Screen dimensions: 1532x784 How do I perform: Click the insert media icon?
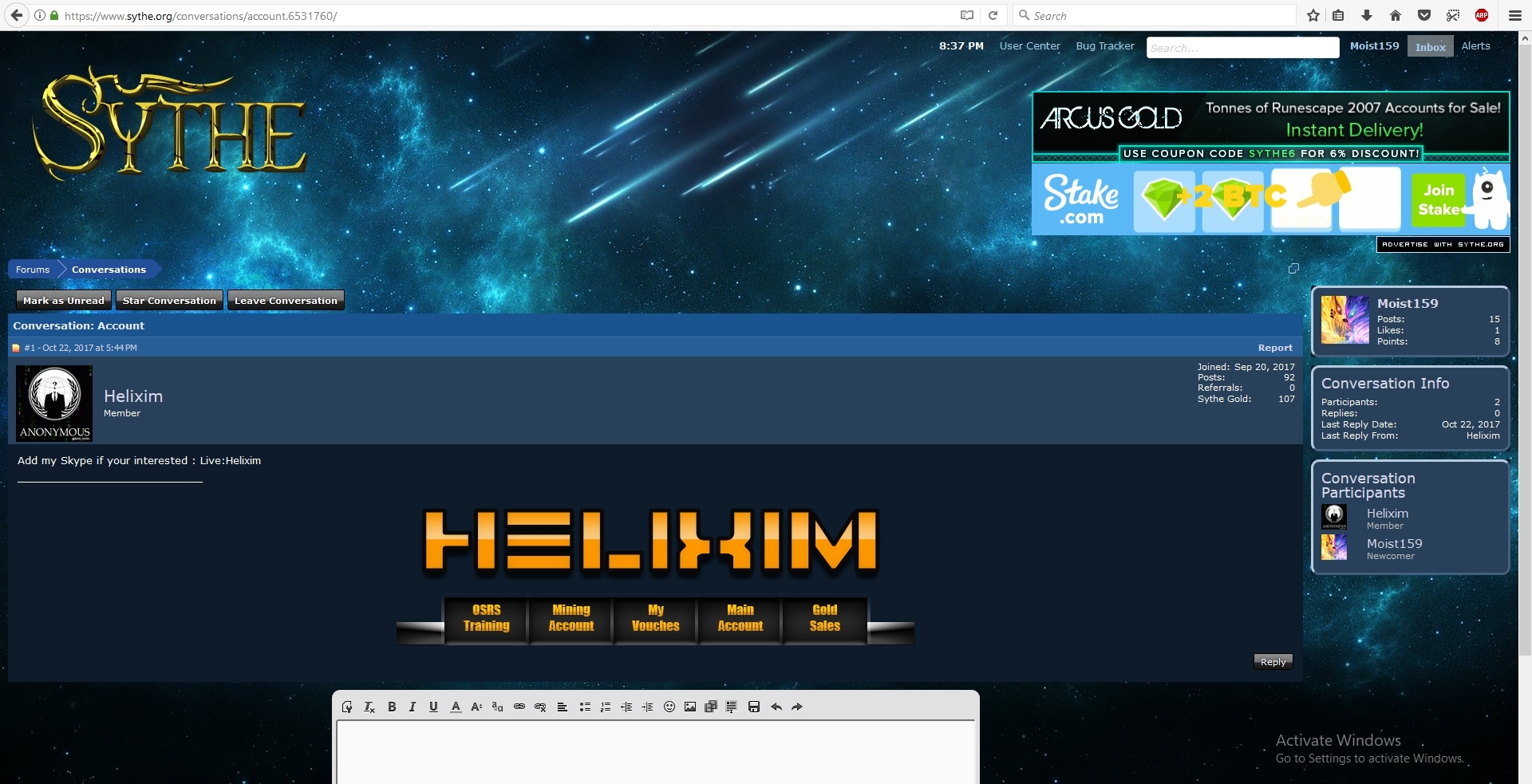pyautogui.click(x=711, y=707)
